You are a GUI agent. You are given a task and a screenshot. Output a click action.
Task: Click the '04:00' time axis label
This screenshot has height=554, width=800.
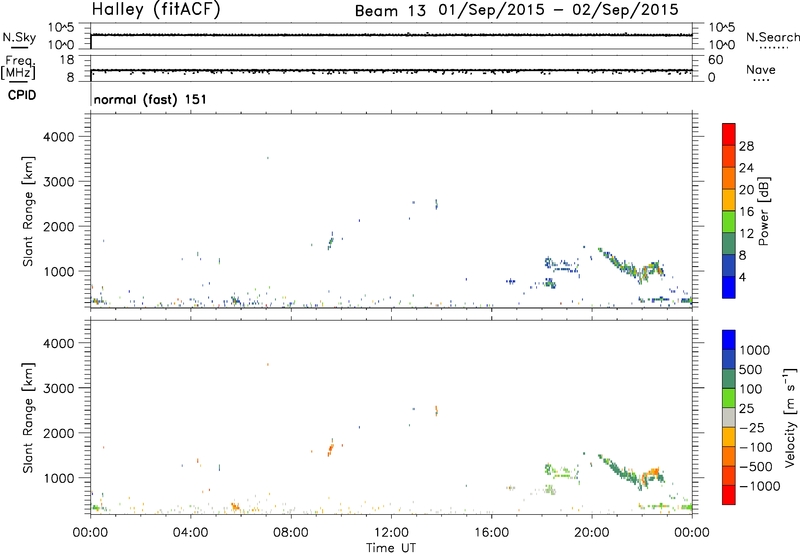point(190,533)
